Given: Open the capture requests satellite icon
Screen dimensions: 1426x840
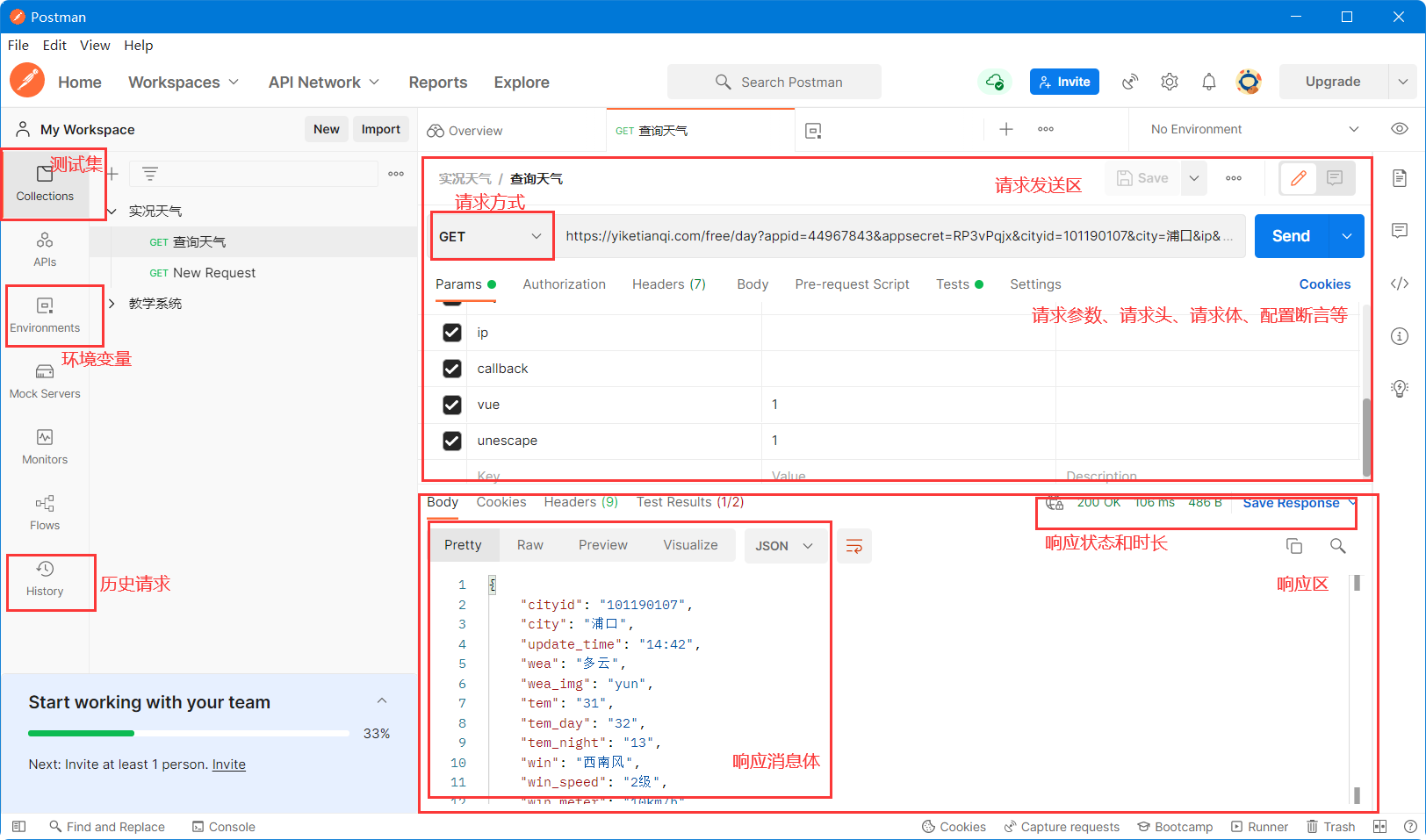Looking at the screenshot, I should click(x=1130, y=82).
